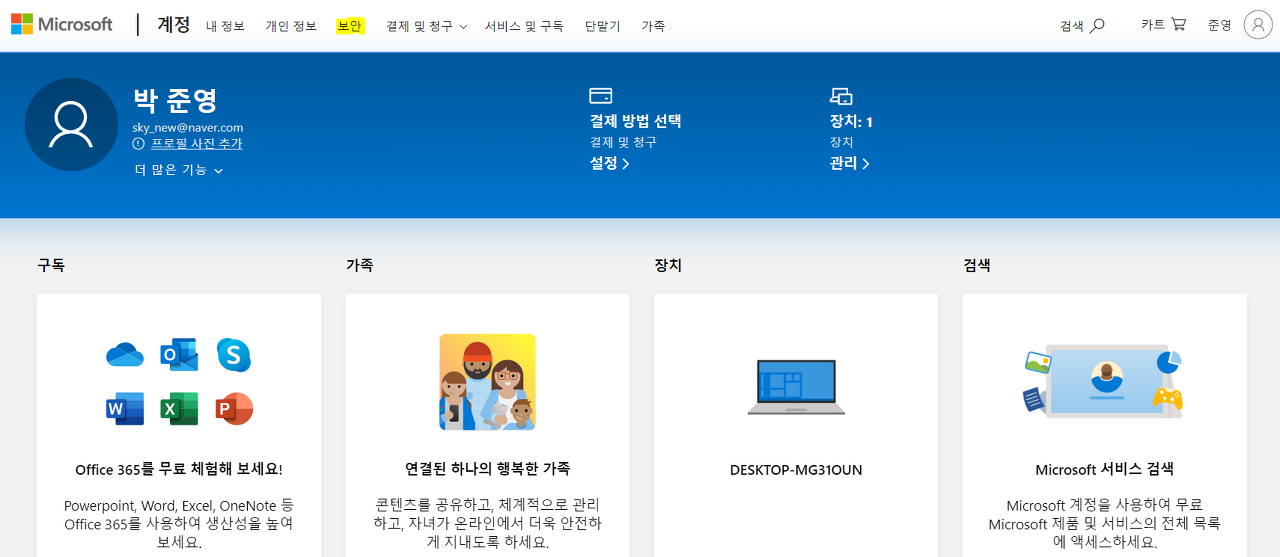The width and height of the screenshot is (1280, 557).
Task: Go to 내 정보 tab
Action: (x=225, y=27)
